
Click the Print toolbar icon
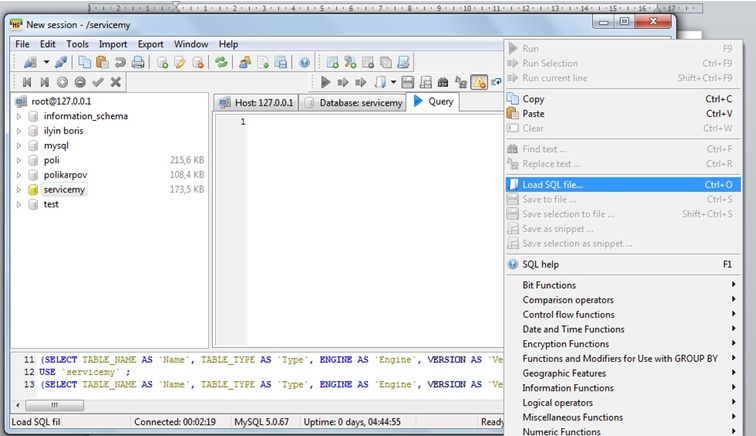coord(137,62)
